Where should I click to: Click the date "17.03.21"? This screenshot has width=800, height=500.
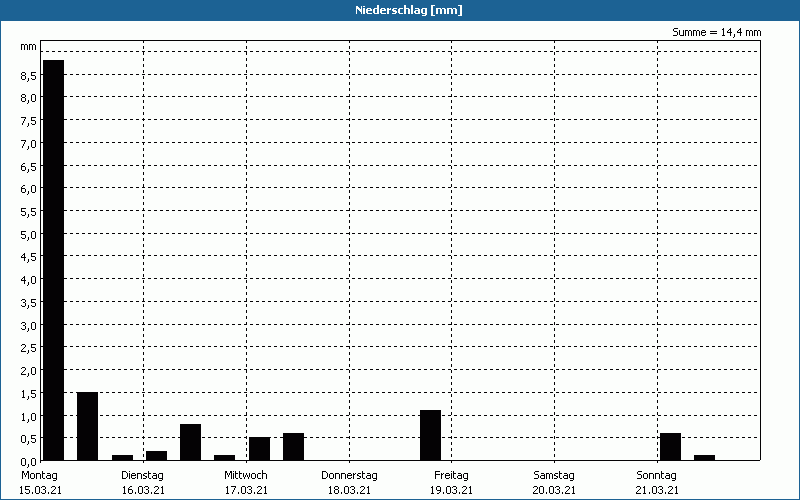[x=246, y=491]
